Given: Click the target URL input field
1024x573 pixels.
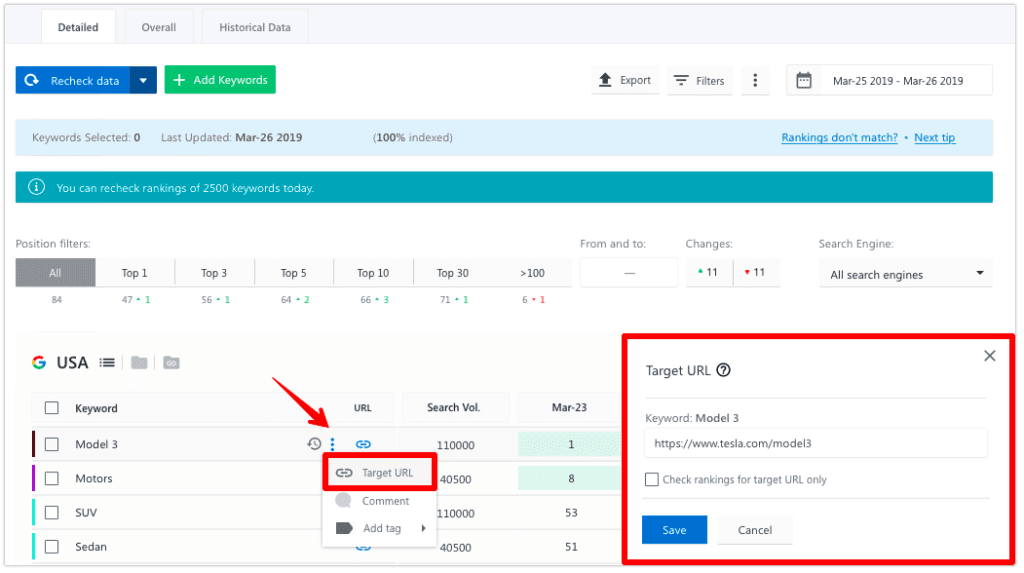Looking at the screenshot, I should (x=816, y=443).
